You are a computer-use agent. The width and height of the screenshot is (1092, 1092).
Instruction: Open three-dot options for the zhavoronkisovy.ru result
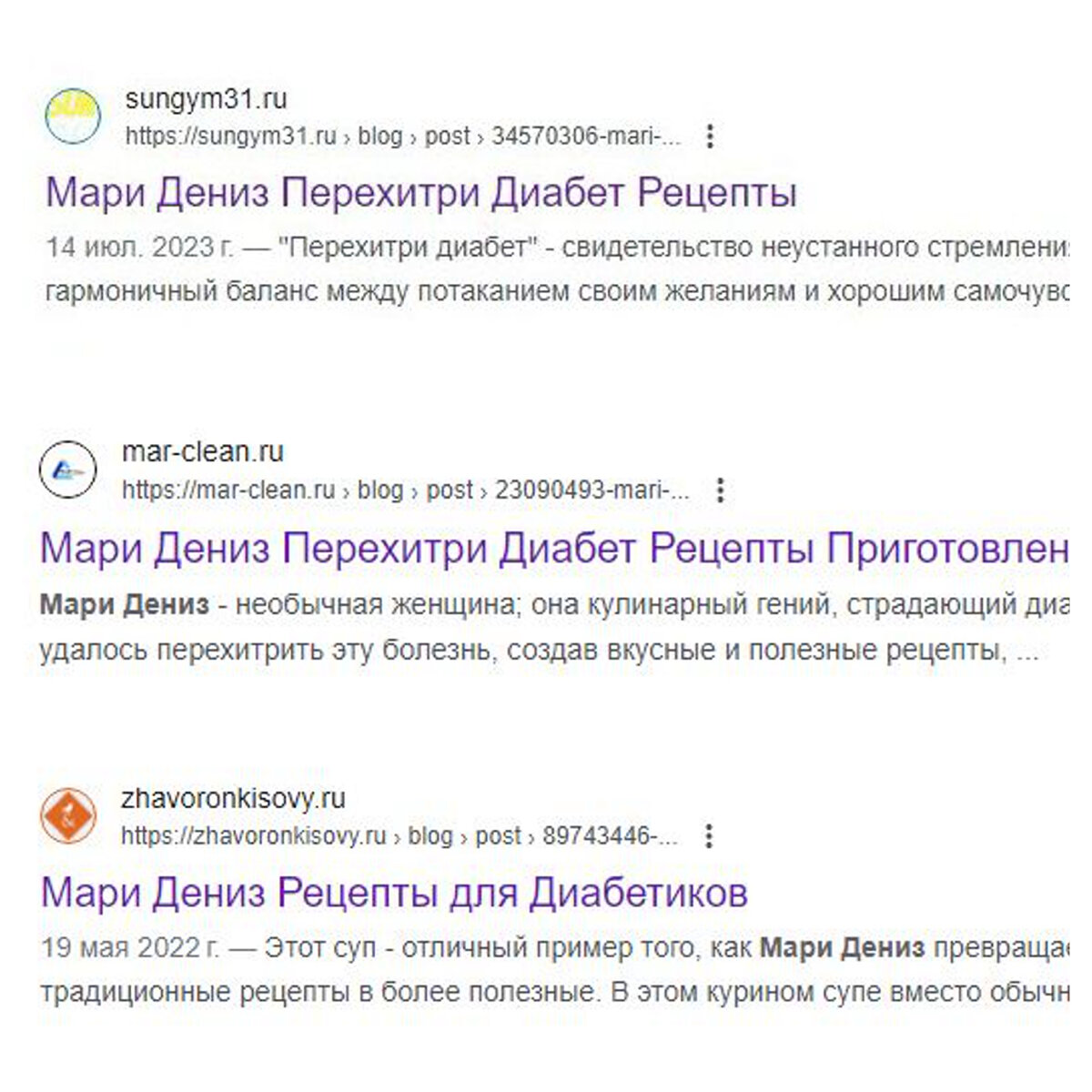tap(708, 835)
